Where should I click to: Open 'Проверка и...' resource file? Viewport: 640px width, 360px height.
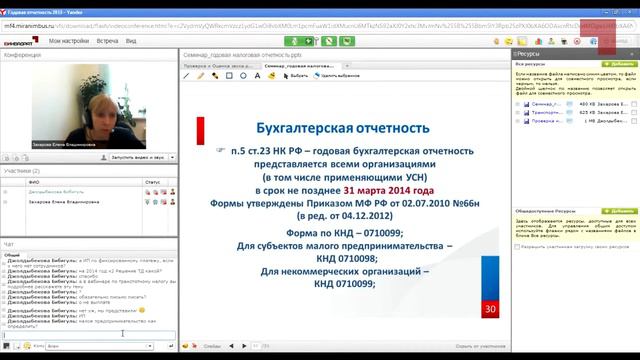coord(546,121)
